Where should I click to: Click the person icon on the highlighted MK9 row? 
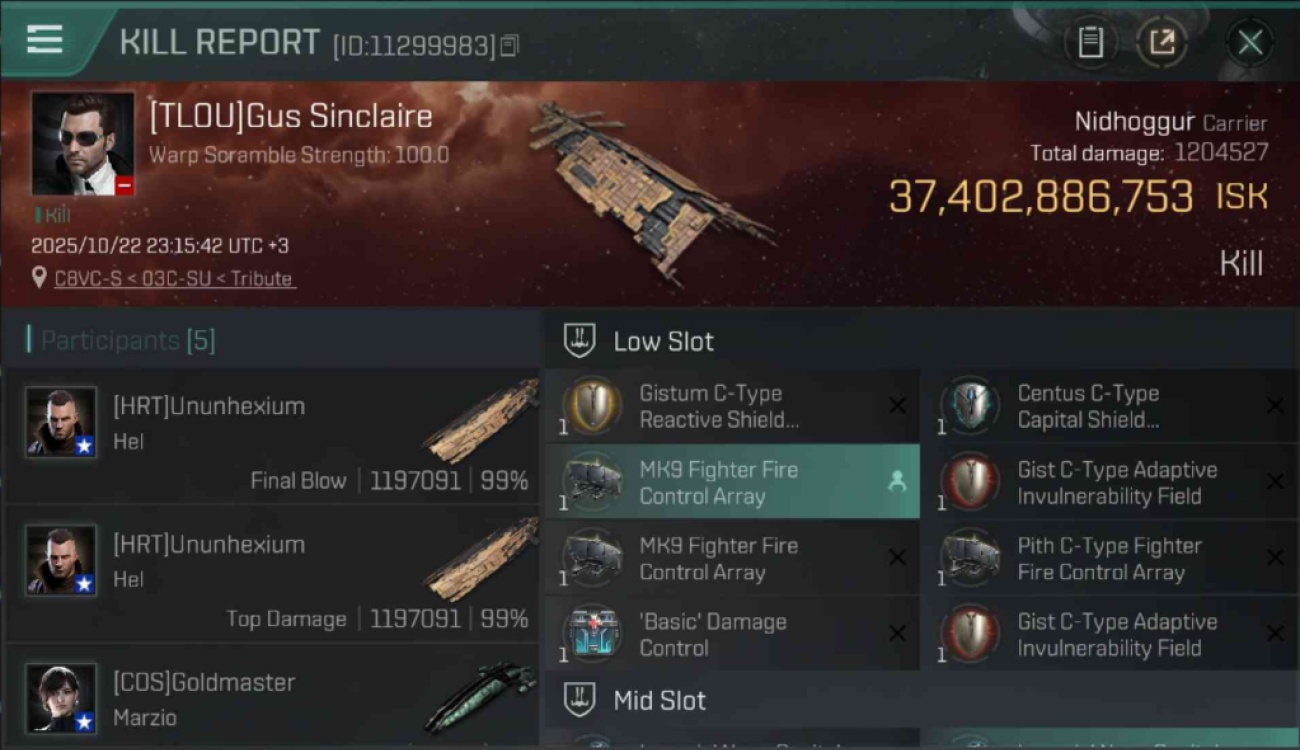(897, 482)
